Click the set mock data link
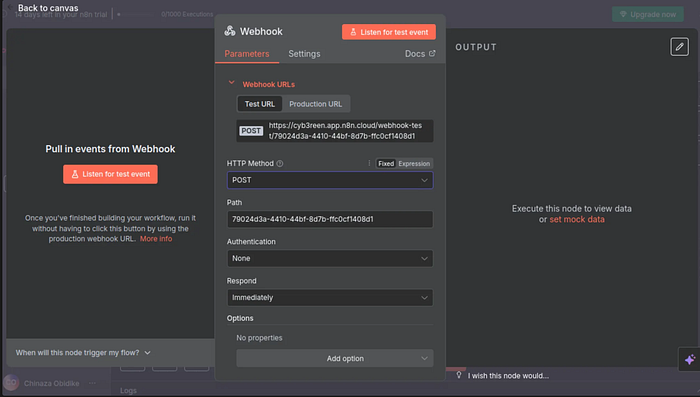The width and height of the screenshot is (700, 397). click(577, 219)
